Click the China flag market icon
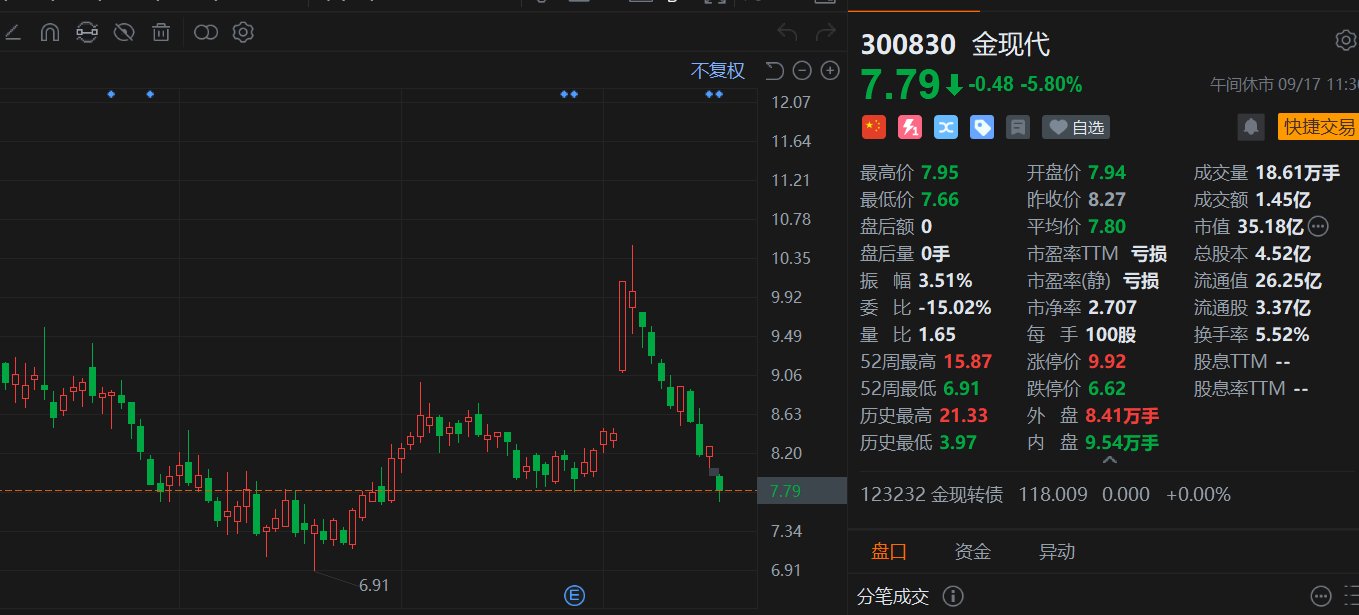 pos(873,127)
